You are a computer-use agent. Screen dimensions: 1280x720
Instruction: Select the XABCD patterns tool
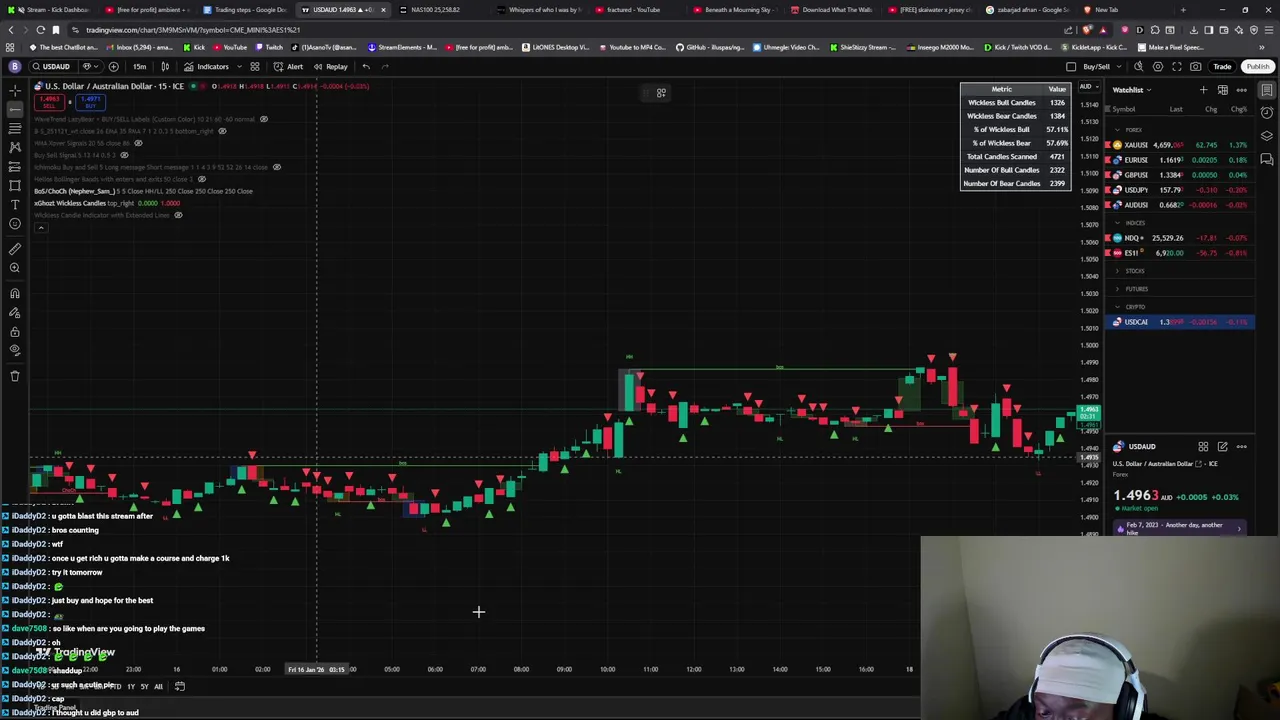click(15, 147)
